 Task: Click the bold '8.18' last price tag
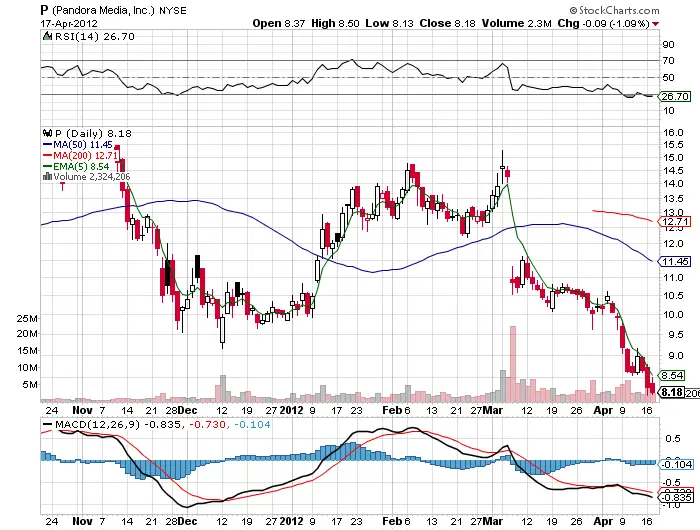(672, 392)
